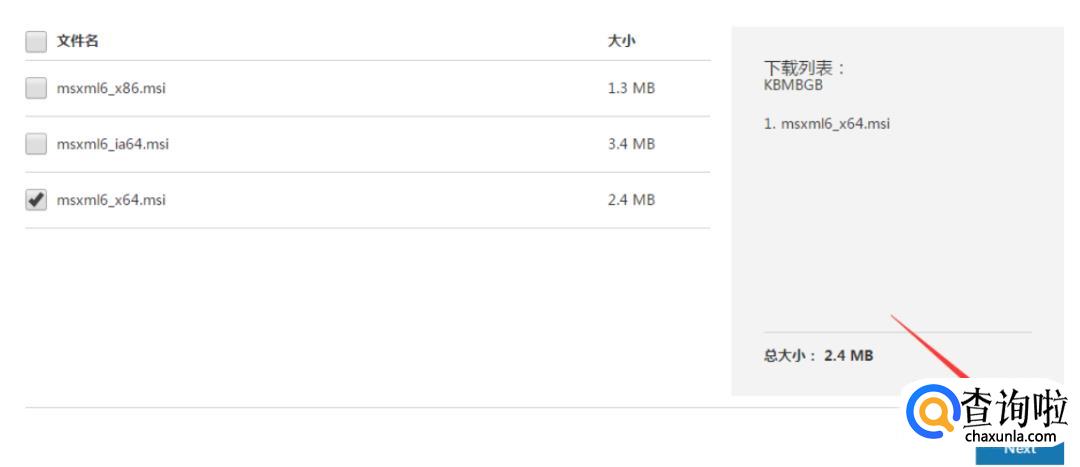Click the msxml6_x86.msi file name
This screenshot has height=467, width=1080.
(x=111, y=88)
